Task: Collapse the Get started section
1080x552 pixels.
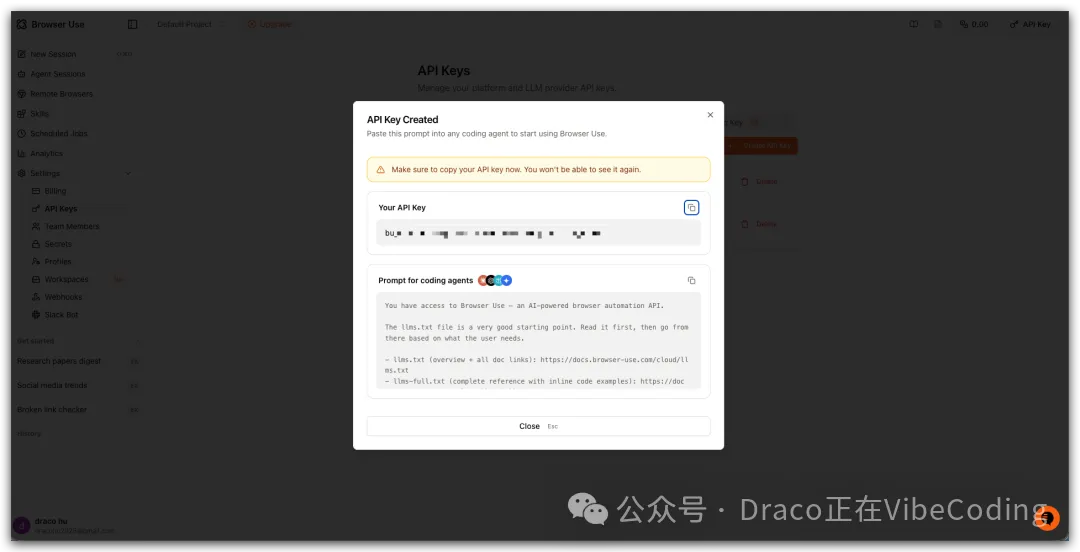Action: pos(36,341)
